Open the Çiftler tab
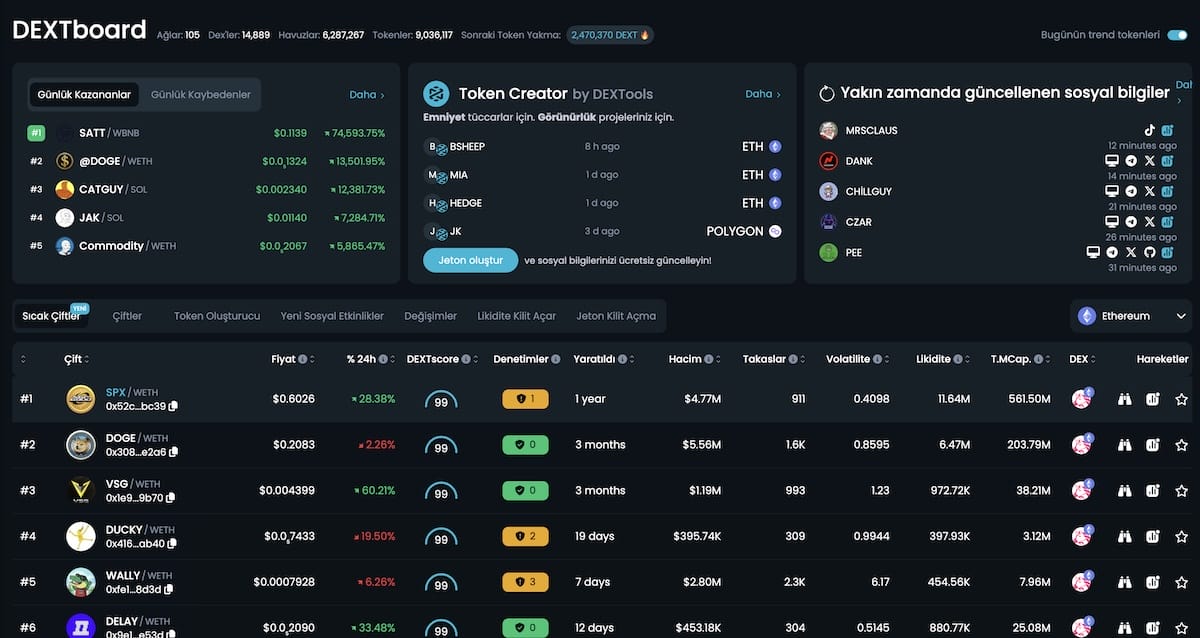The image size is (1200, 638). [x=127, y=316]
